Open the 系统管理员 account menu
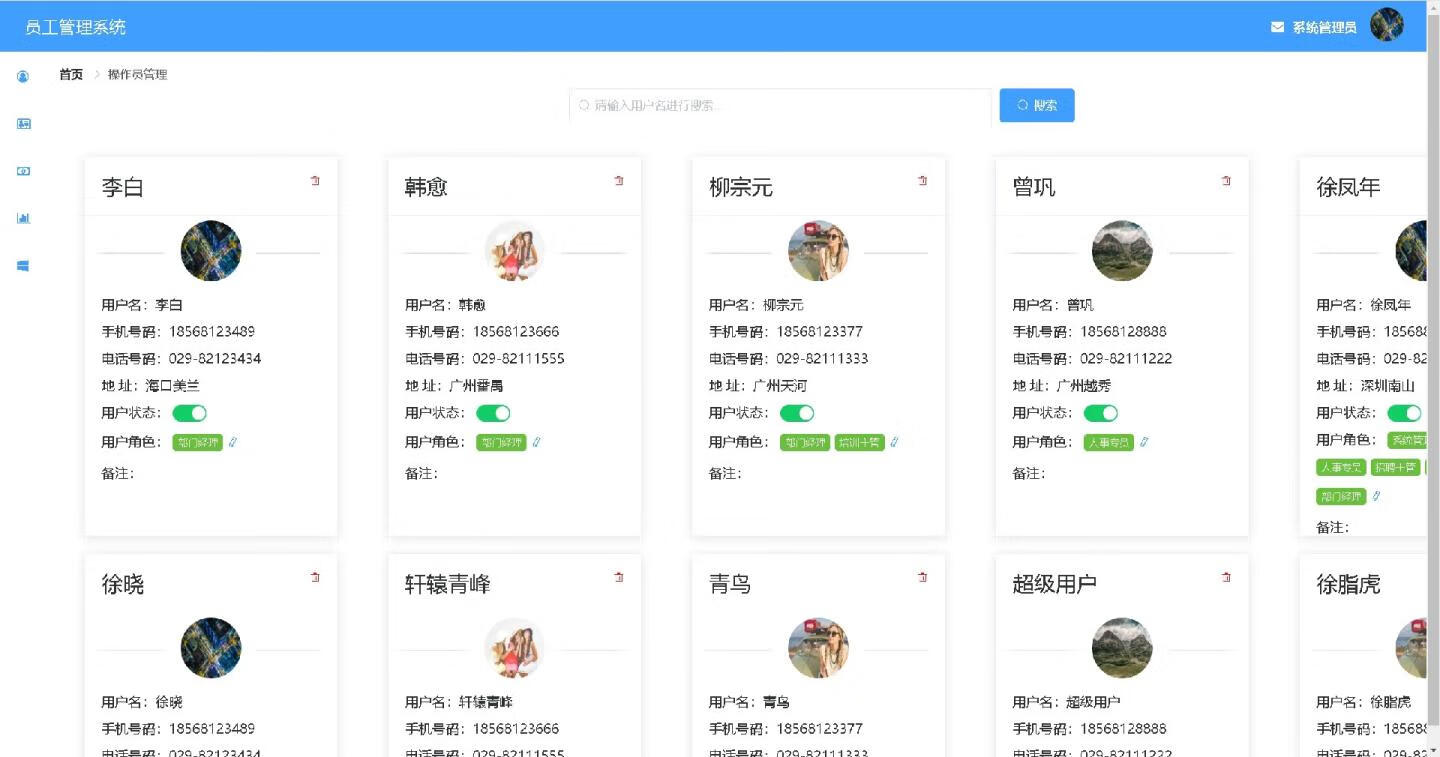Image resolution: width=1440 pixels, height=757 pixels. click(1324, 27)
